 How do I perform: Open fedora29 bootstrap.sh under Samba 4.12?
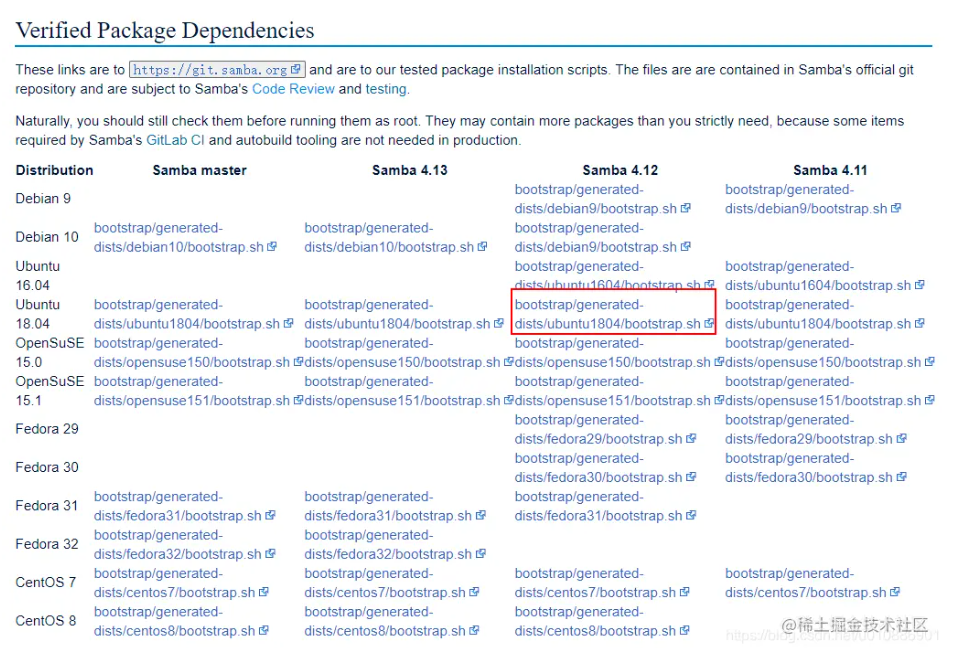[x=605, y=429]
